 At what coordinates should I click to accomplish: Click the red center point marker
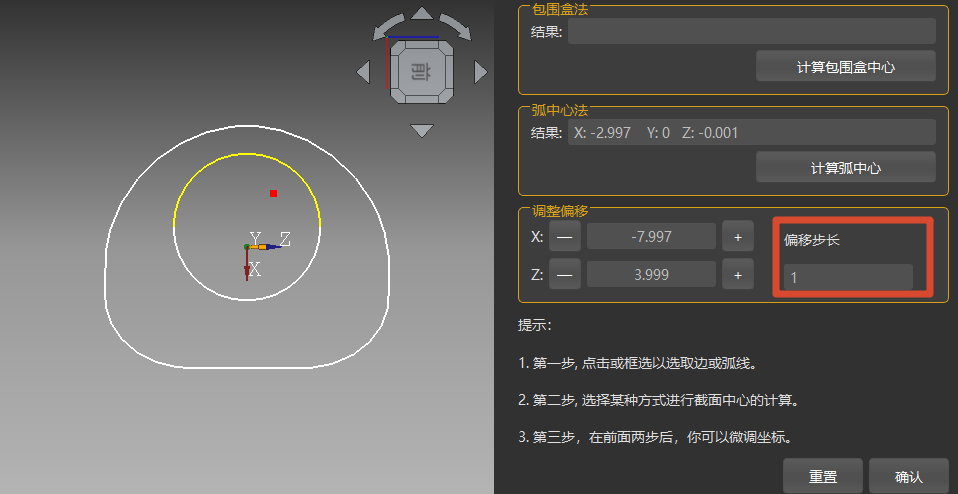273,193
